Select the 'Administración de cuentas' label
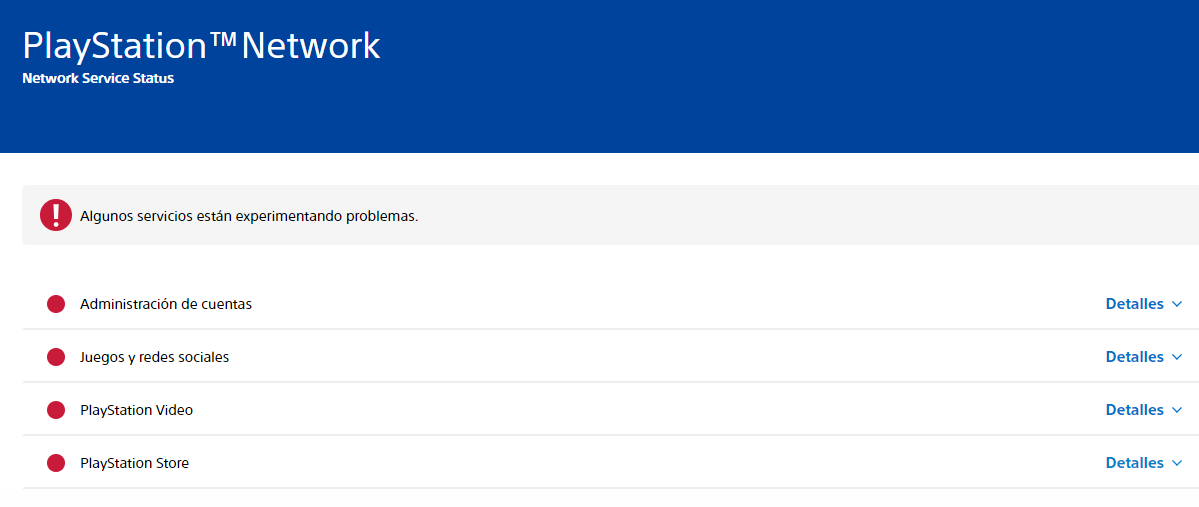1199x507 pixels. (166, 304)
